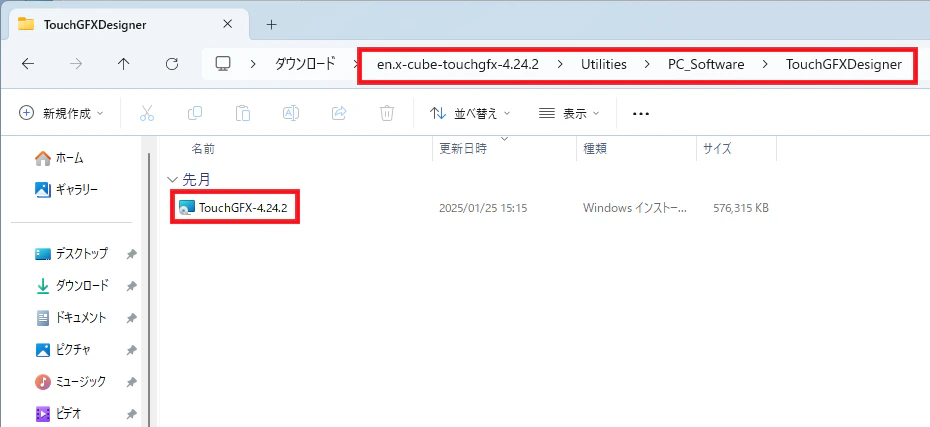Open ギャラリー in navigation pane
Image resolution: width=930 pixels, height=427 pixels.
point(66,190)
